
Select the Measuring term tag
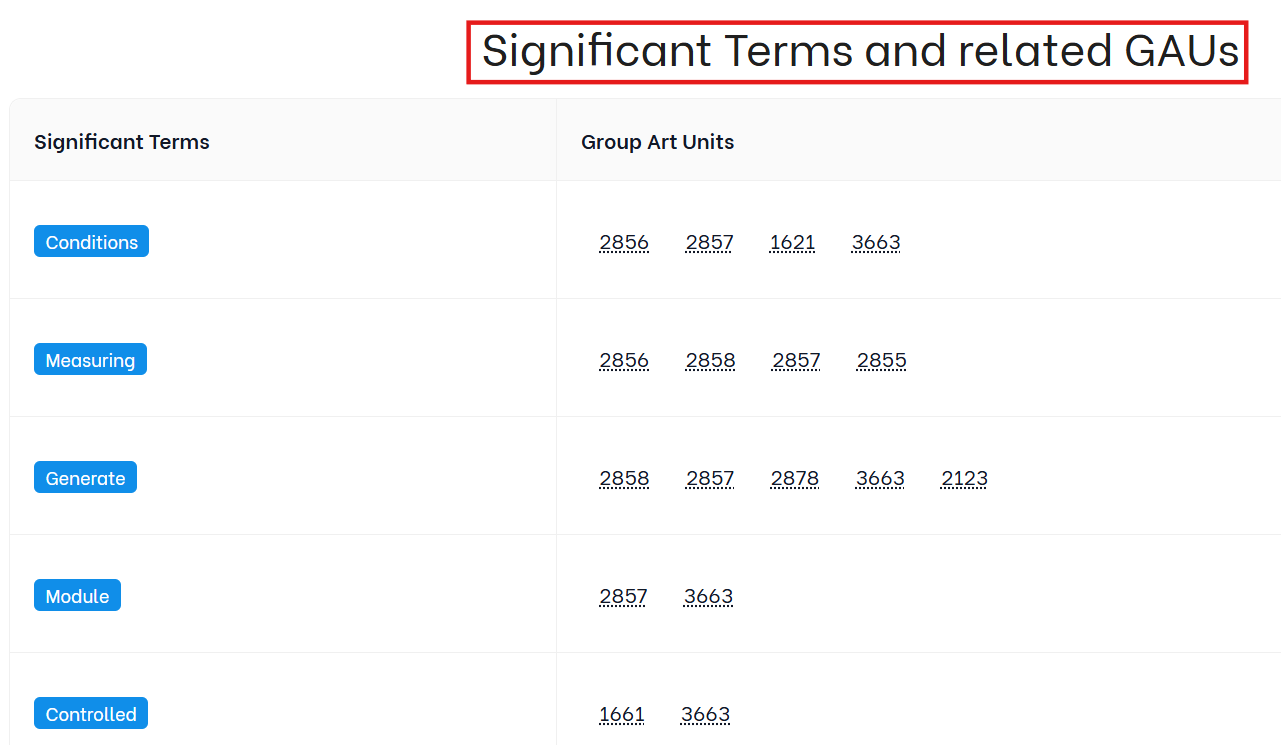(x=90, y=360)
